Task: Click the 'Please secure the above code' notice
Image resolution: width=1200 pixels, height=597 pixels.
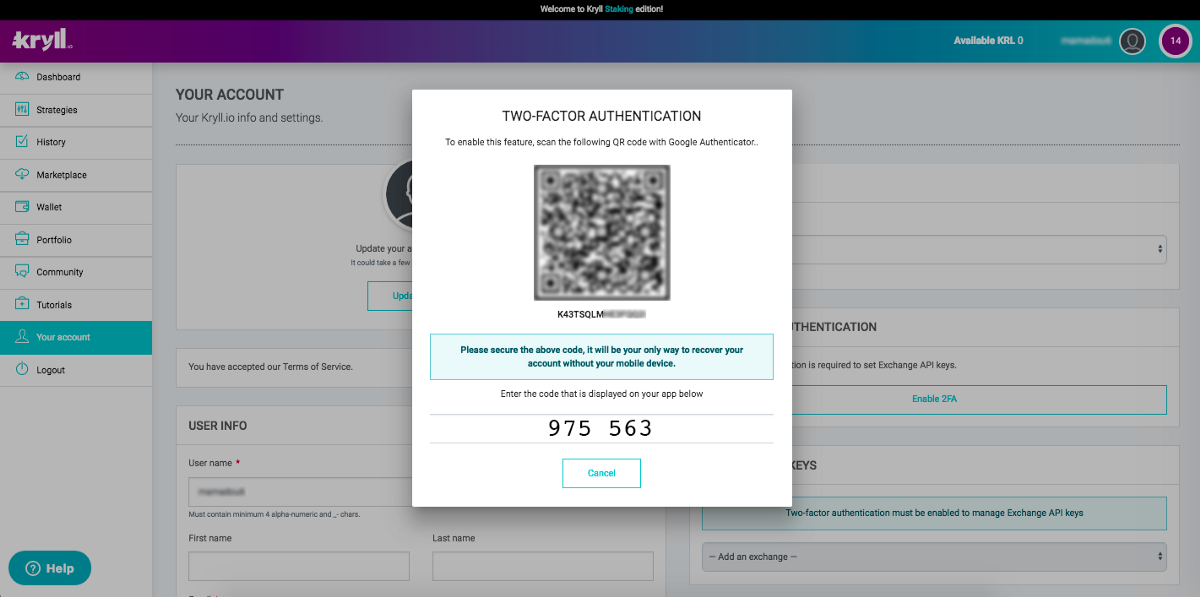Action: (x=601, y=357)
